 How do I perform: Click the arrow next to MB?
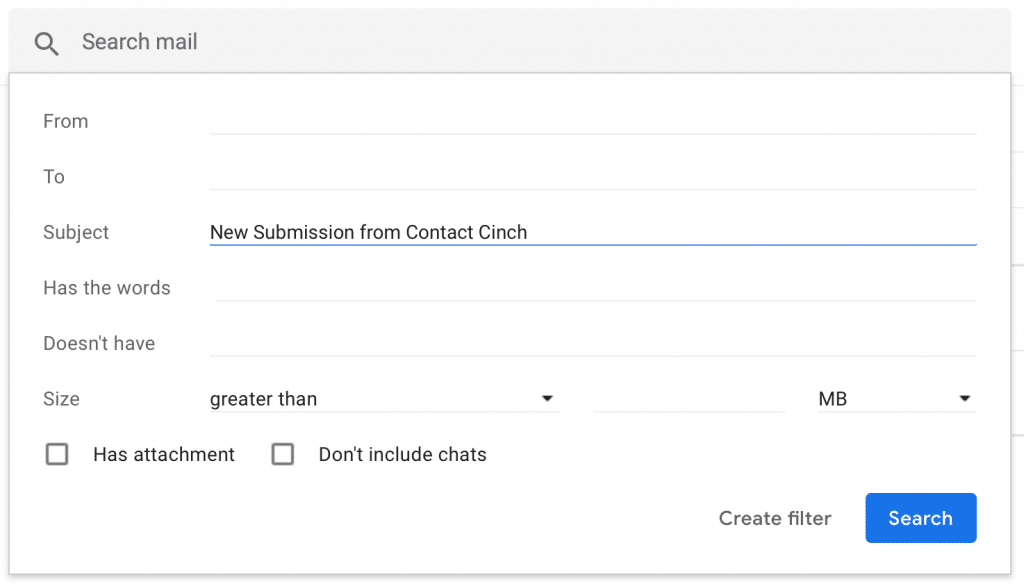965,399
